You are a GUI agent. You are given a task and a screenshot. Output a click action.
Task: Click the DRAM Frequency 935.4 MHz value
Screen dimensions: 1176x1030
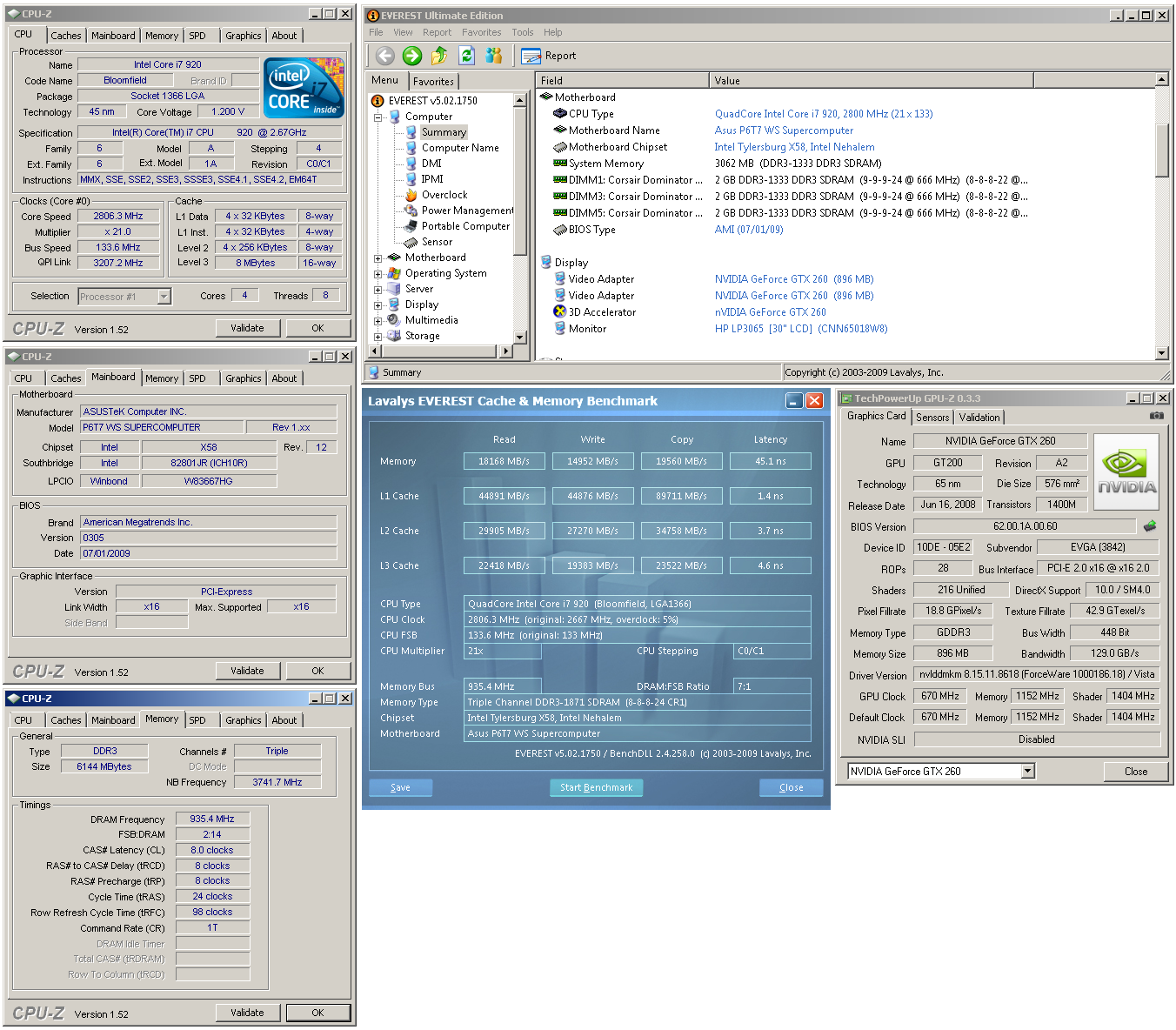tap(212, 819)
